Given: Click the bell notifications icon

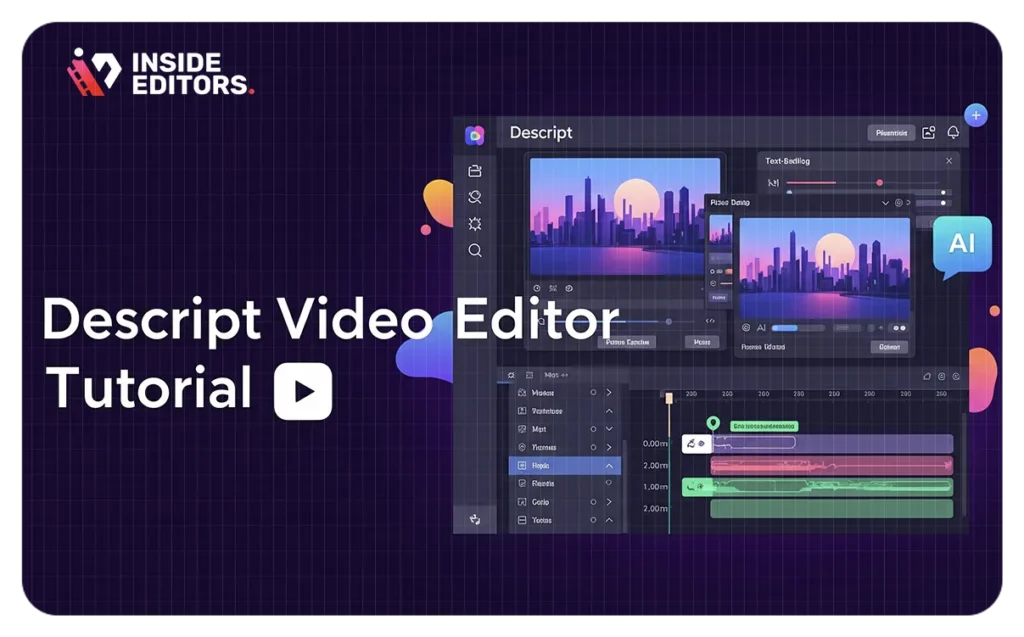Looking at the screenshot, I should point(953,133).
